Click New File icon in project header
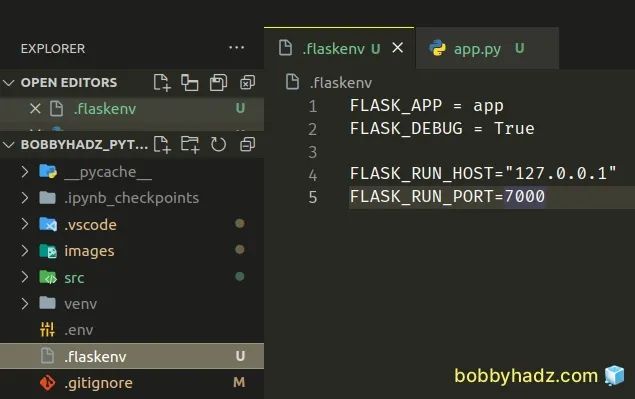This screenshot has width=635, height=399. 162,144
